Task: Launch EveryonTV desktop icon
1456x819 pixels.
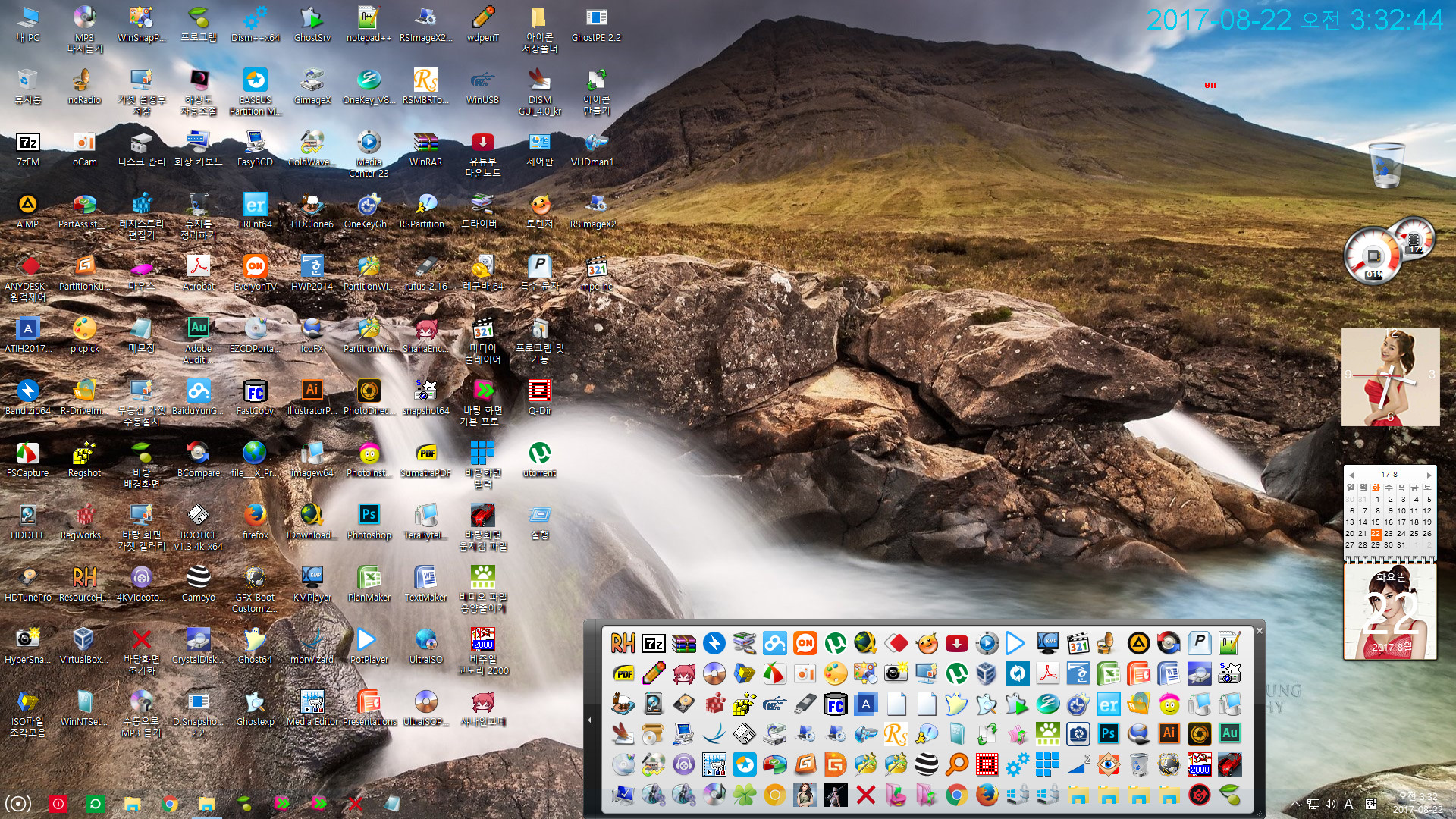Action: pyautogui.click(x=256, y=273)
